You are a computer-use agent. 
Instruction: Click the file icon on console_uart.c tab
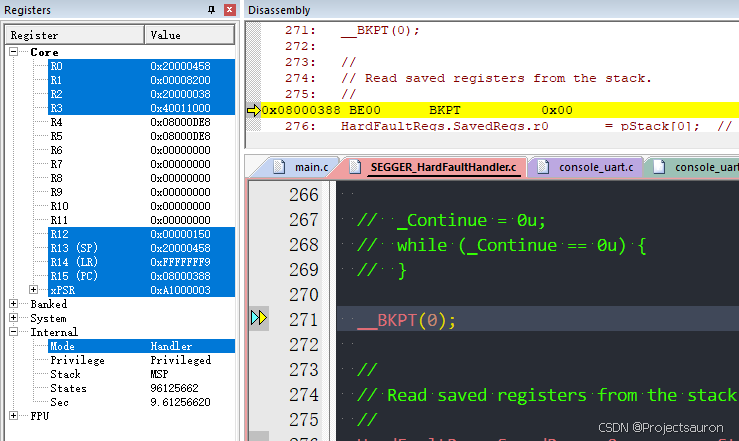542,166
